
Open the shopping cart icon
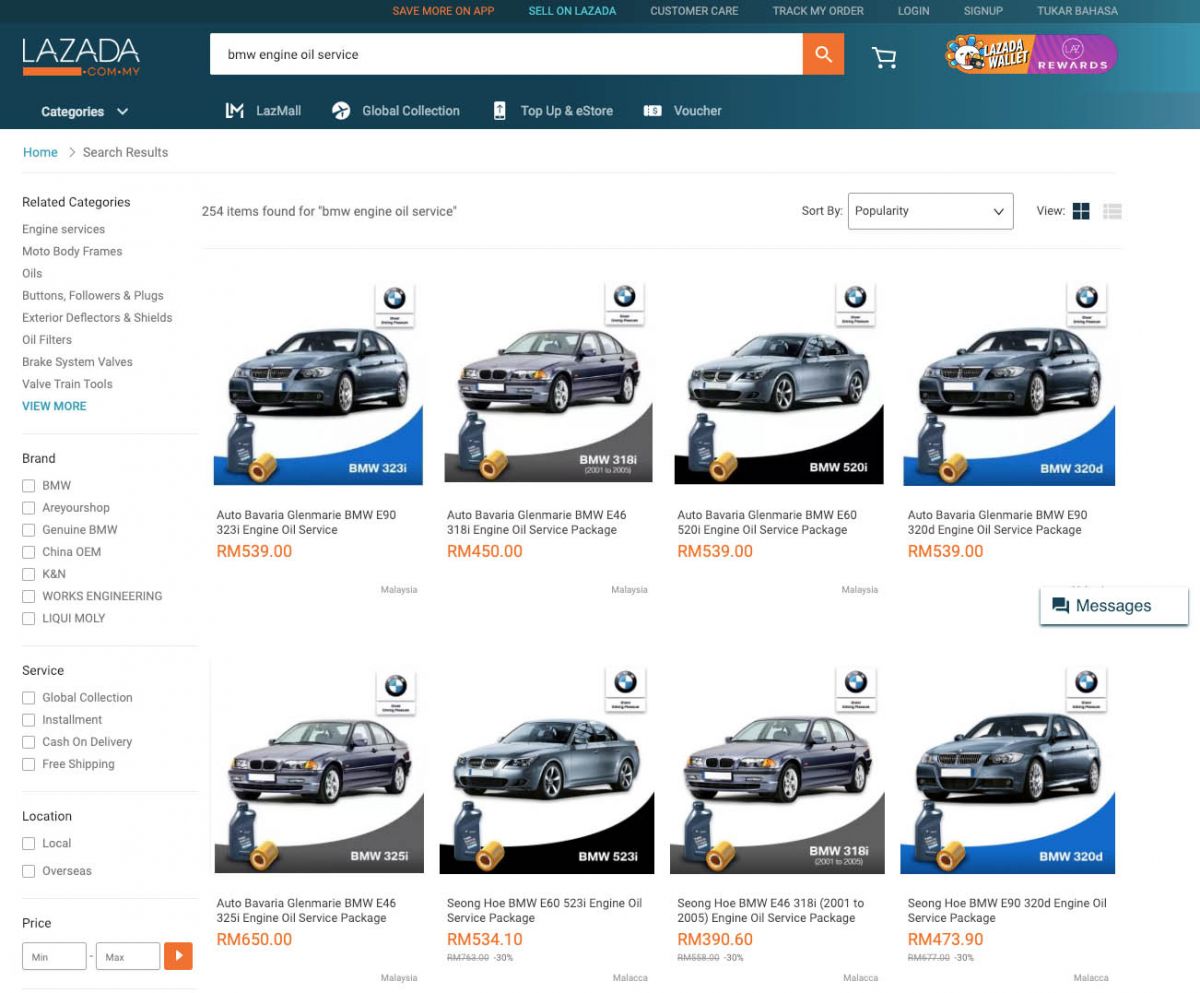pyautogui.click(x=884, y=57)
